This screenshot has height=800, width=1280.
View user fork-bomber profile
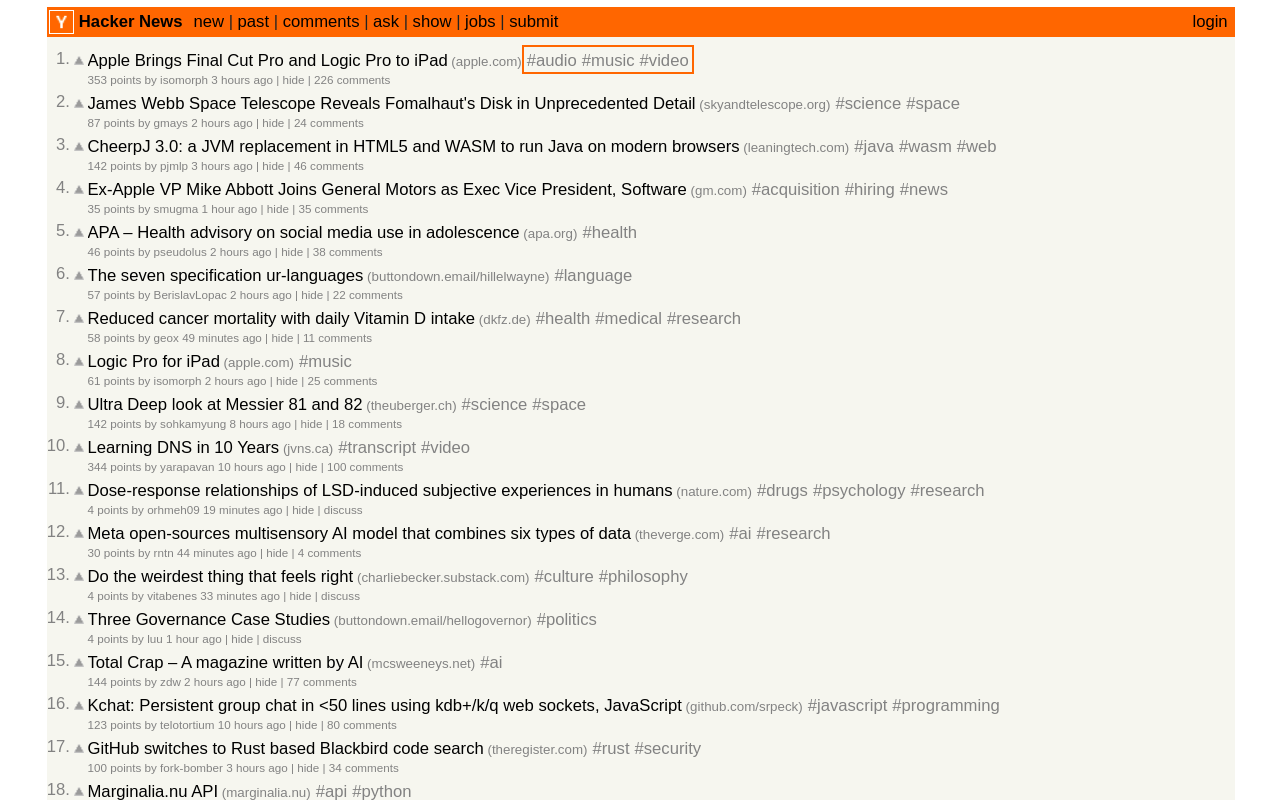point(191,768)
